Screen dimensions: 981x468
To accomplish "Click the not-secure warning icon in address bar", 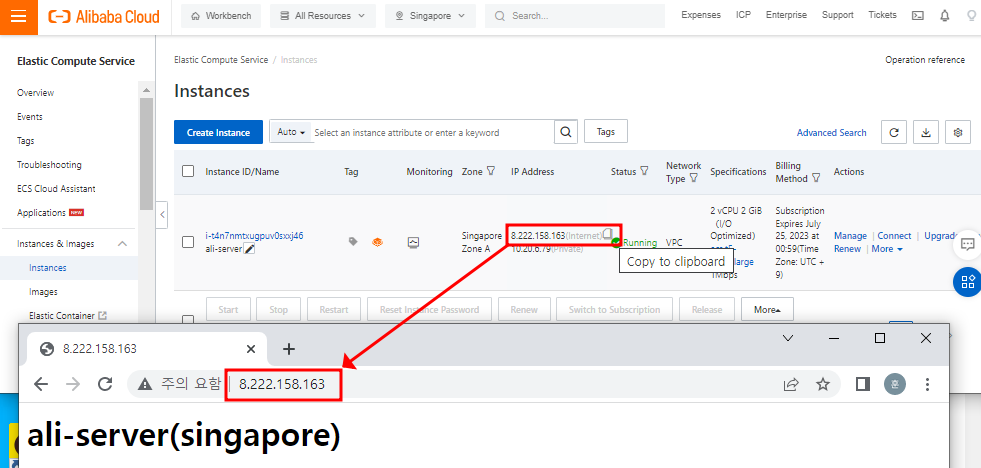I will point(145,384).
